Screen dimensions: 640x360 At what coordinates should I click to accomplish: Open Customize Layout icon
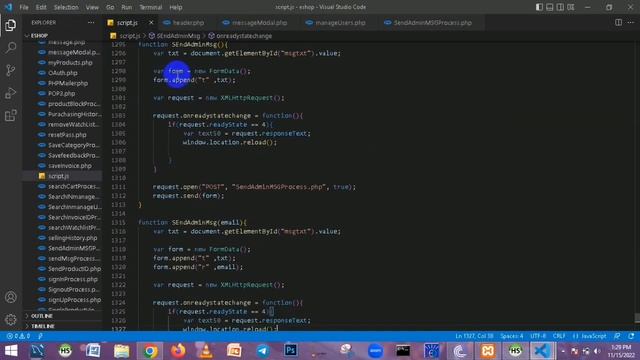571,7
